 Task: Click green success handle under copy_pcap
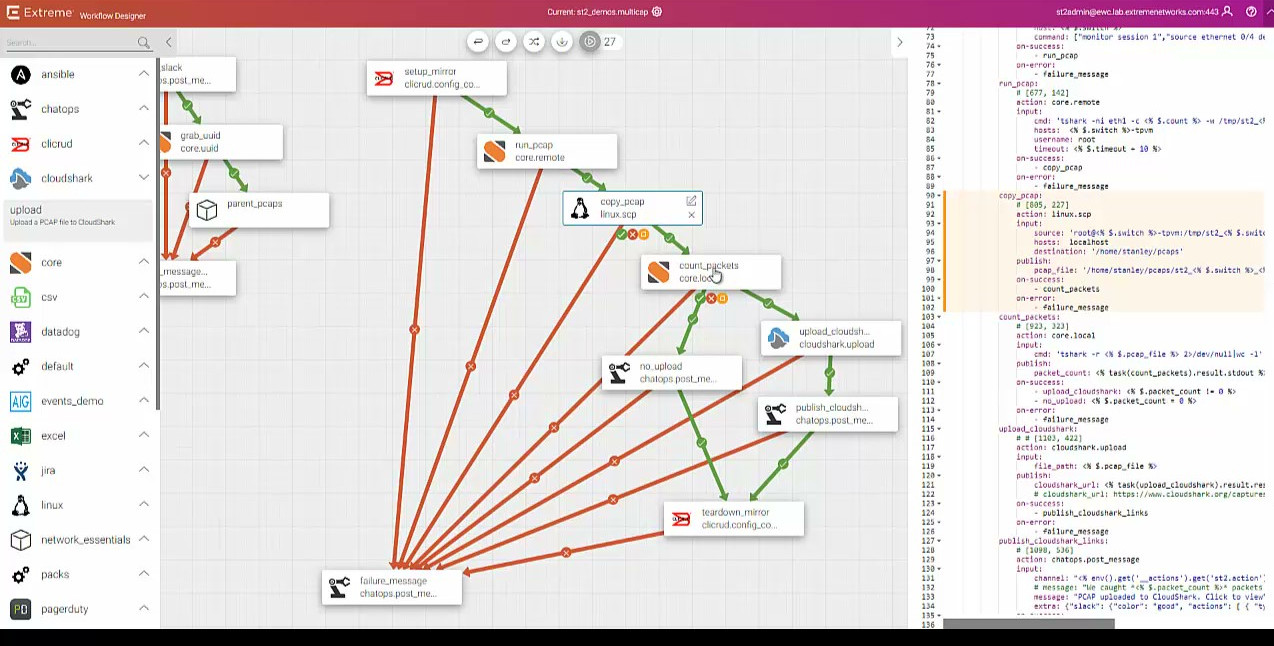click(622, 234)
